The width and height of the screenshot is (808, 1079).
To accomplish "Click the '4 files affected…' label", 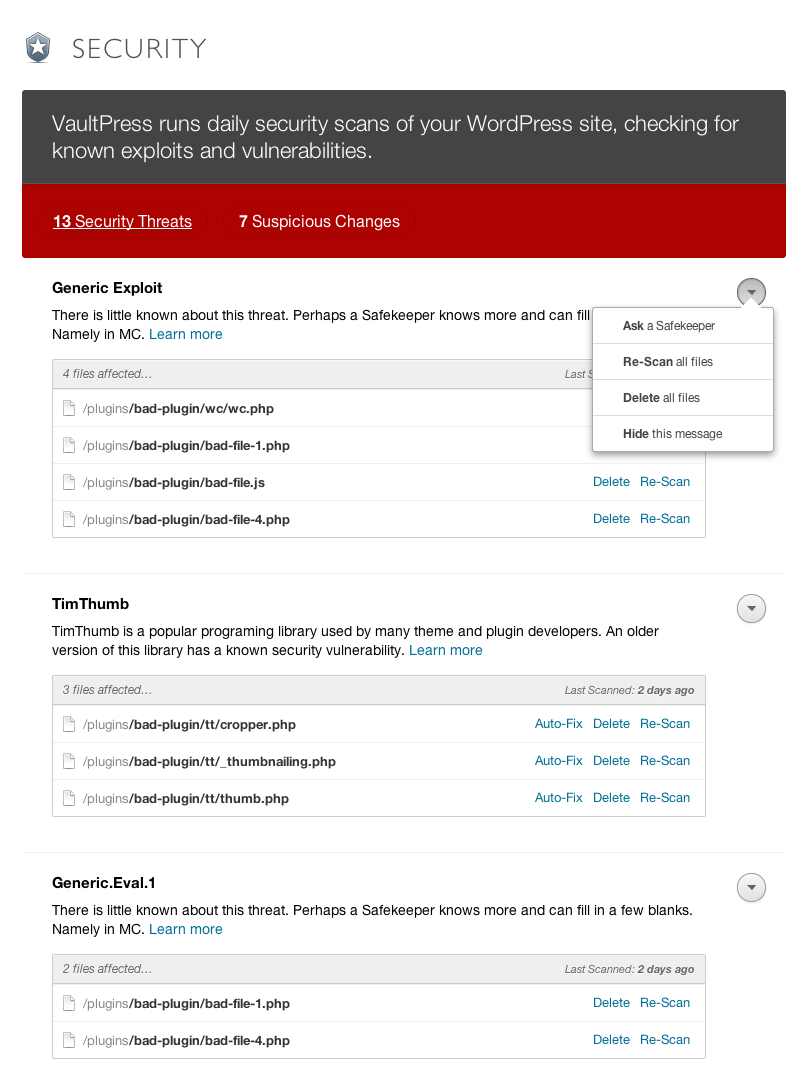I will click(x=107, y=374).
